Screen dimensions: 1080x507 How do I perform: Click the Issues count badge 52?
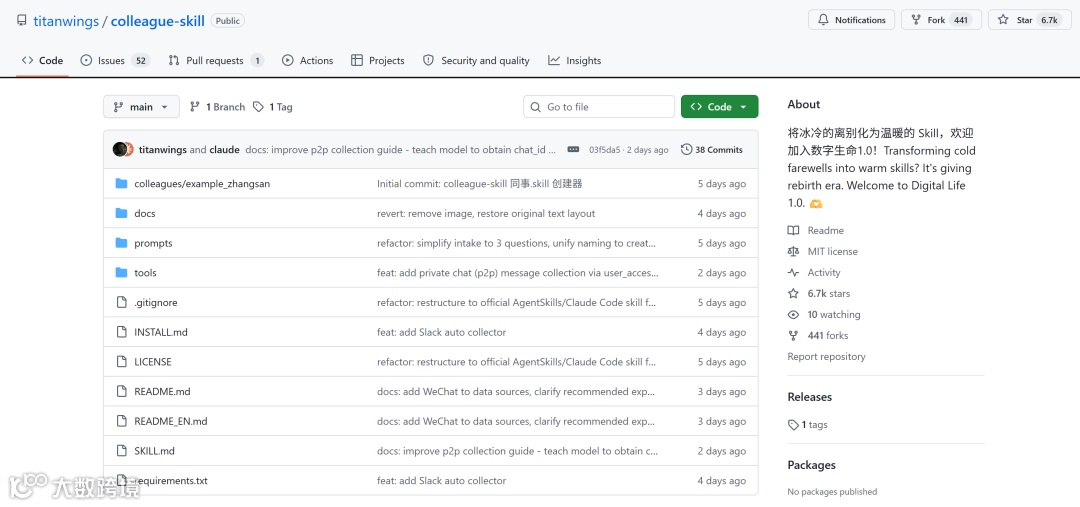click(141, 61)
